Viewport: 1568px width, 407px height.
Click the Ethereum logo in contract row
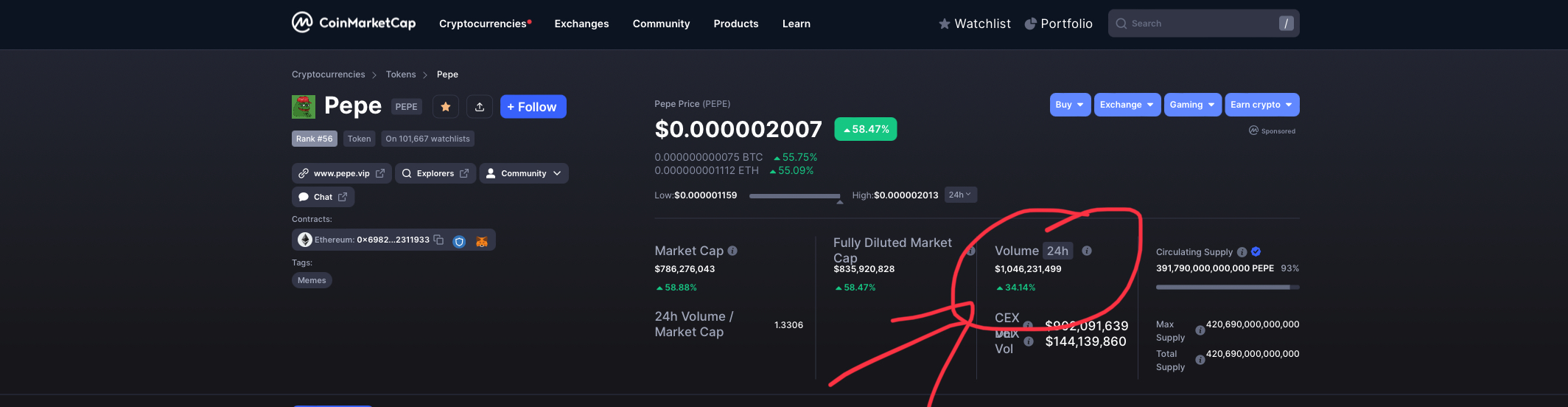[x=305, y=240]
